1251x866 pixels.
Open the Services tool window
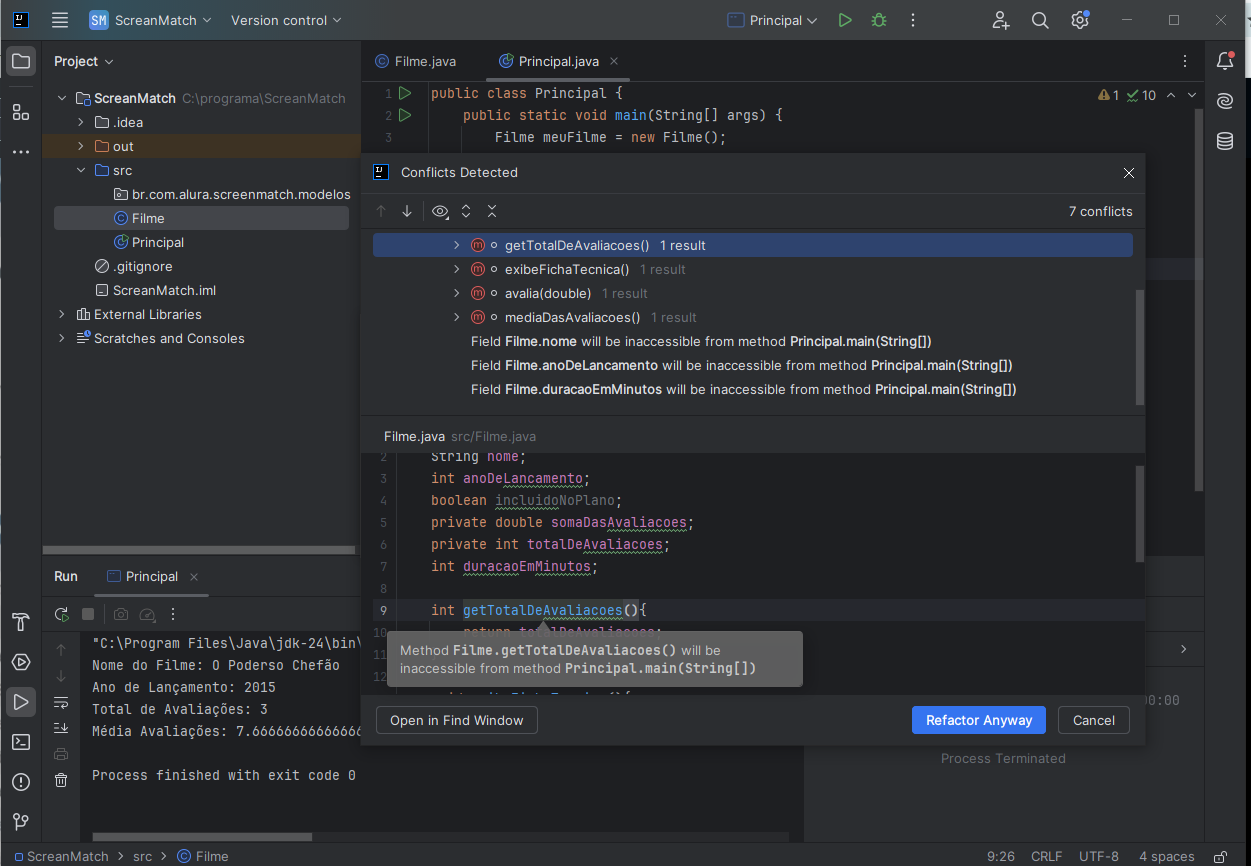tap(21, 662)
